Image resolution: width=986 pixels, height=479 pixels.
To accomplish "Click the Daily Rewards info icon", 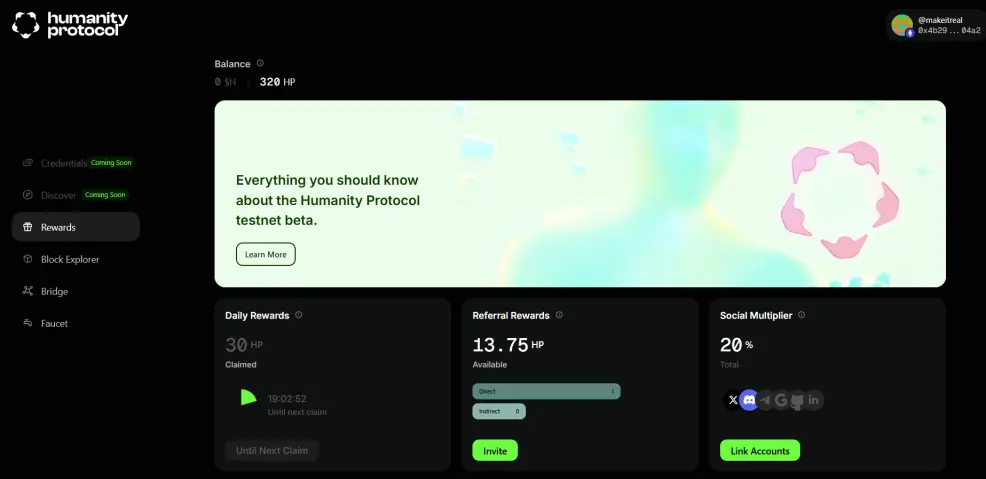I will click(x=299, y=315).
